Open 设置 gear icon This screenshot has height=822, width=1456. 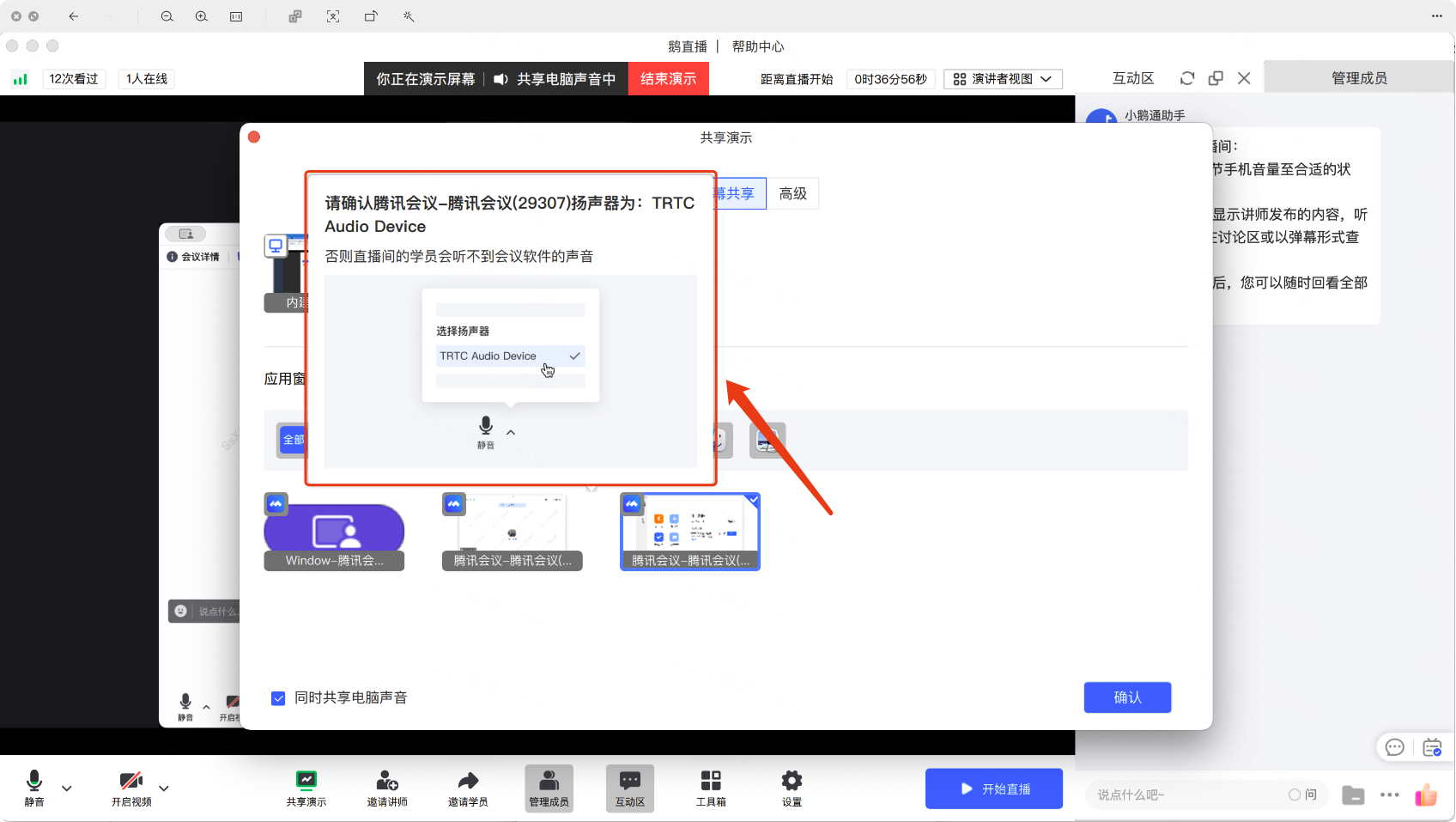click(792, 788)
